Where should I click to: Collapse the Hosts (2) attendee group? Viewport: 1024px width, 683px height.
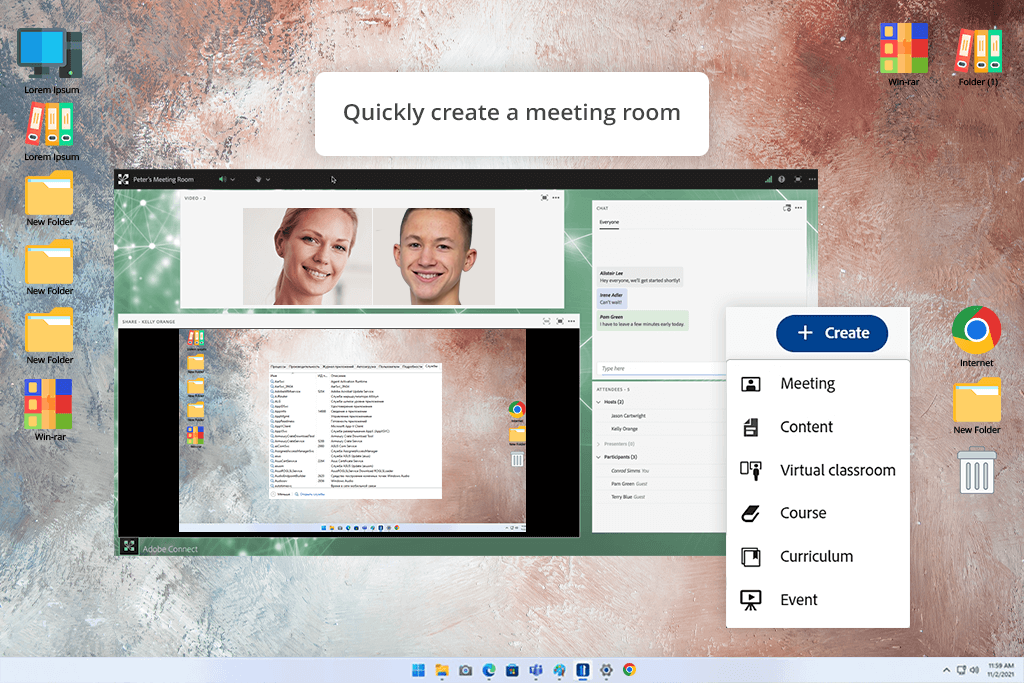(x=599, y=402)
